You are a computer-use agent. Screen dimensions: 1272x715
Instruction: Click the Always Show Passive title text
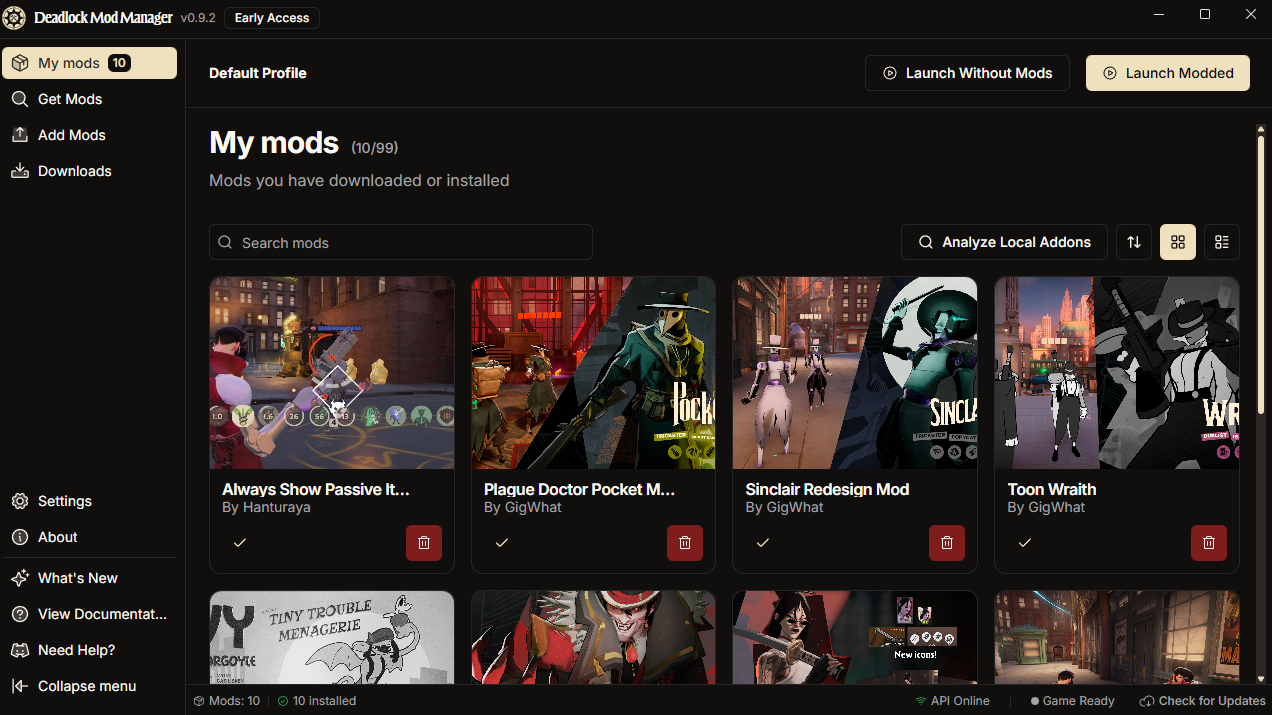pyautogui.click(x=316, y=489)
